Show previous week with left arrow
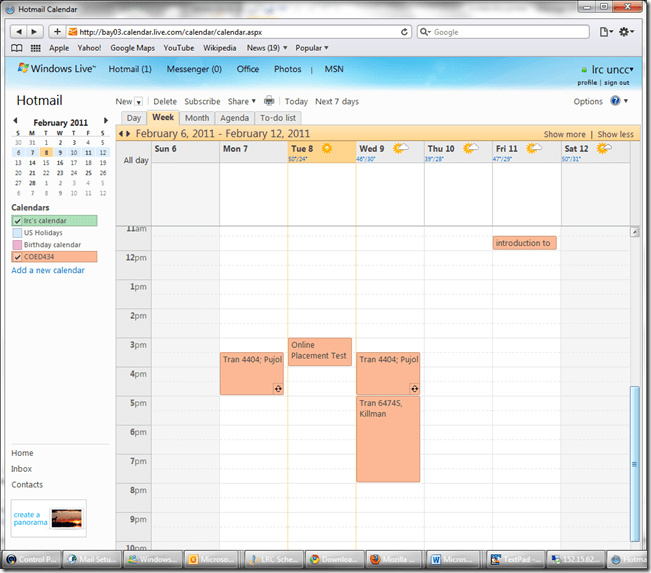651x573 pixels. tap(121, 134)
